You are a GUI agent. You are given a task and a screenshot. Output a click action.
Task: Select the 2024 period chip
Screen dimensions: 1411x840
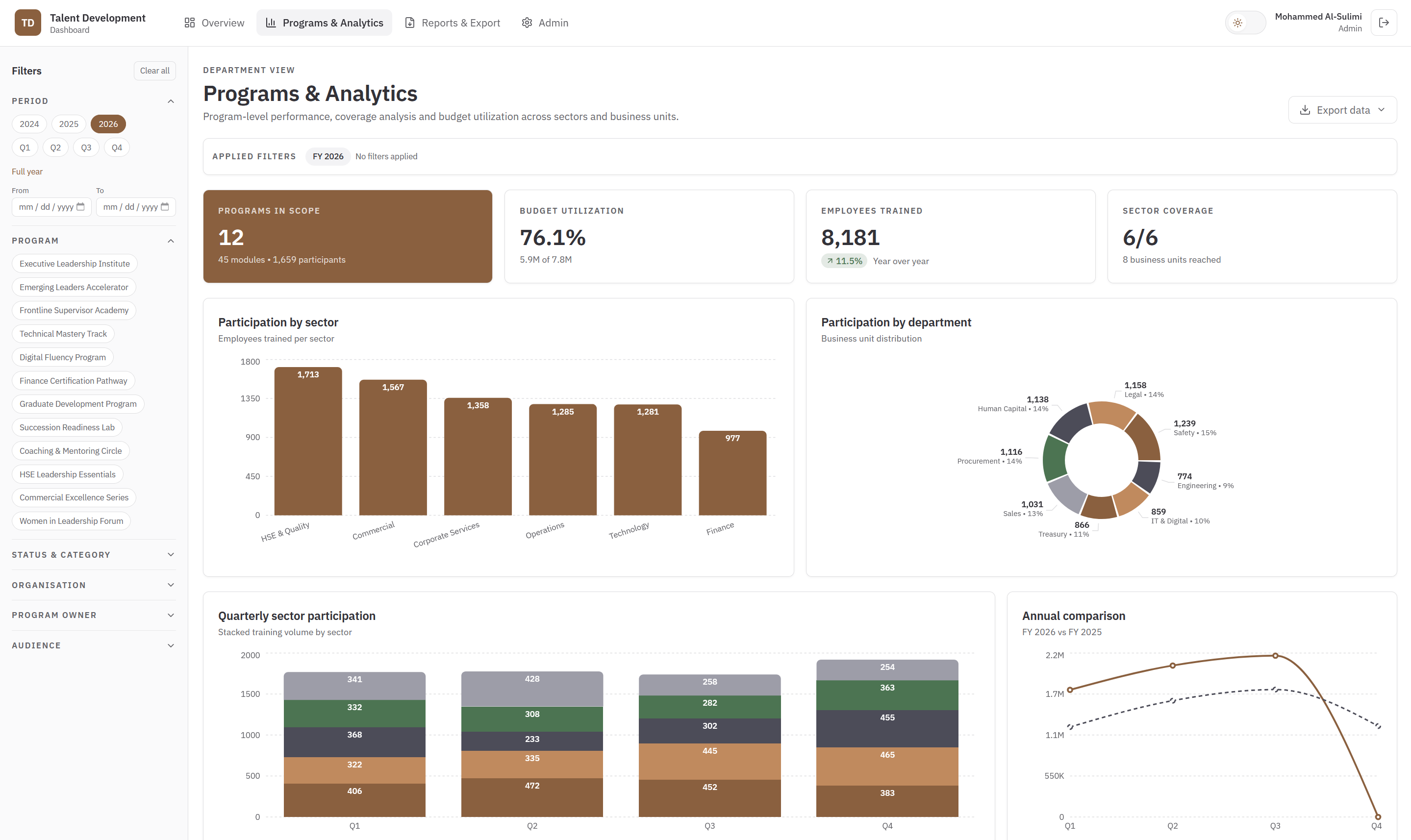pyautogui.click(x=29, y=124)
